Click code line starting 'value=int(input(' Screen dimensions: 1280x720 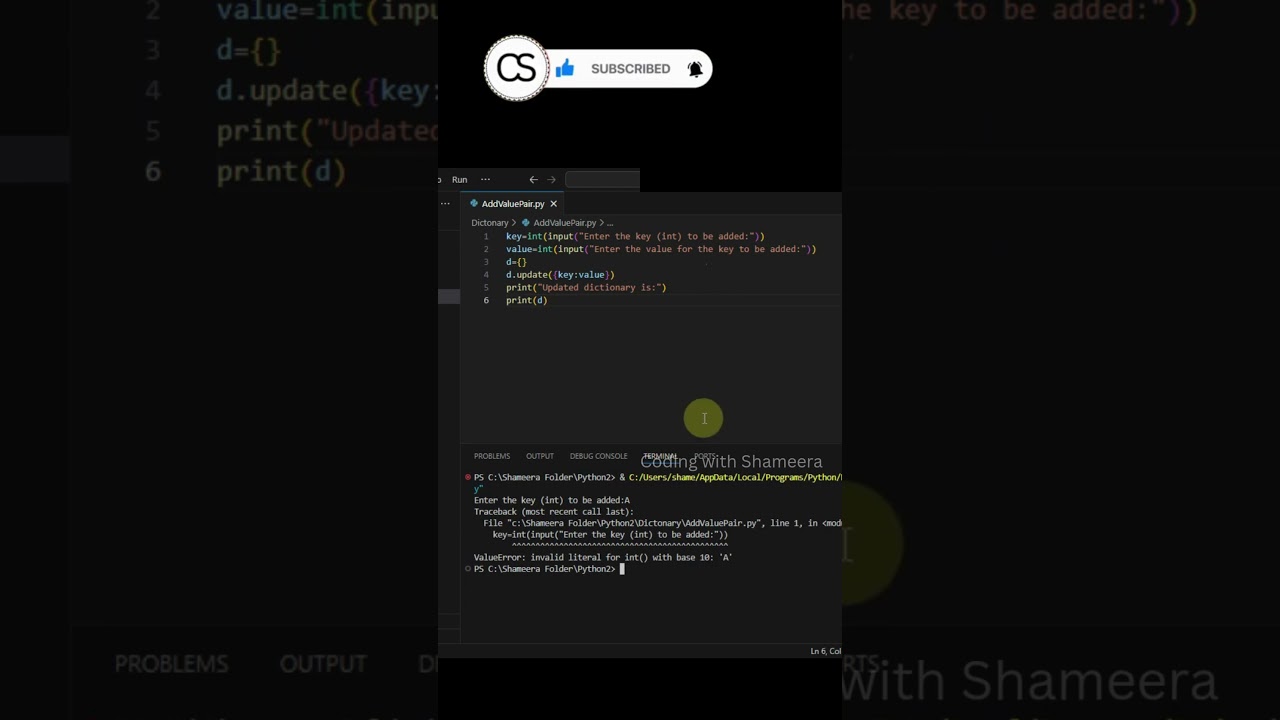pyautogui.click(x=661, y=249)
